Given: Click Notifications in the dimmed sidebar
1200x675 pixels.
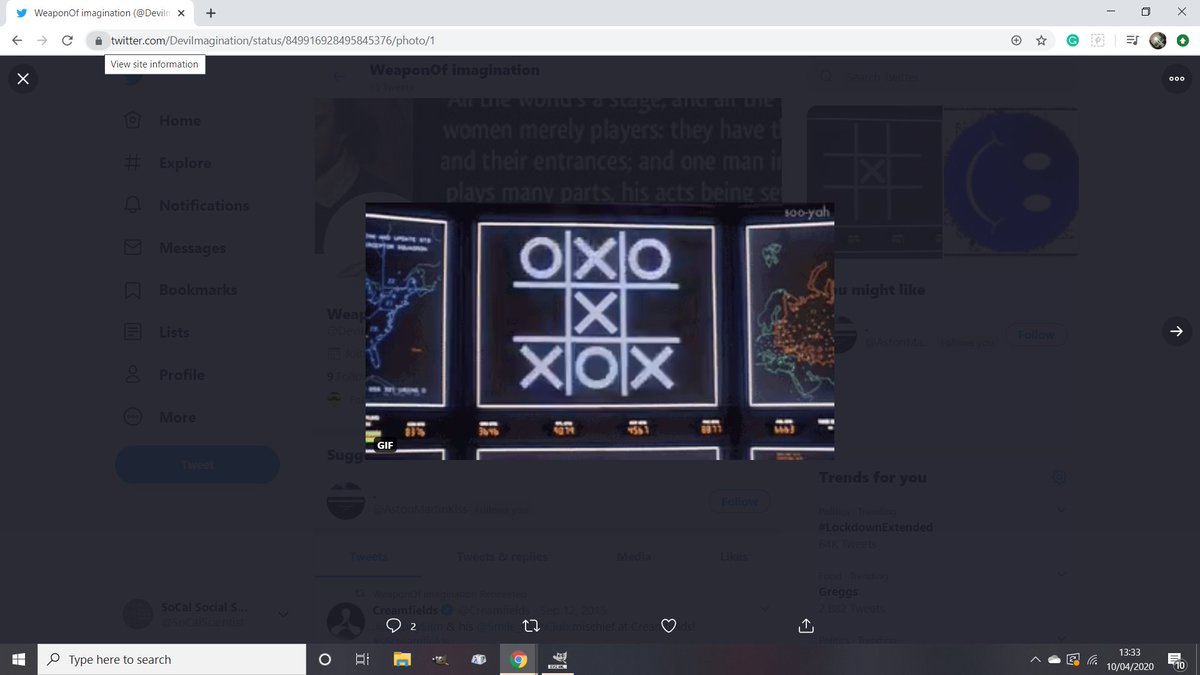Looking at the screenshot, I should pyautogui.click(x=186, y=205).
